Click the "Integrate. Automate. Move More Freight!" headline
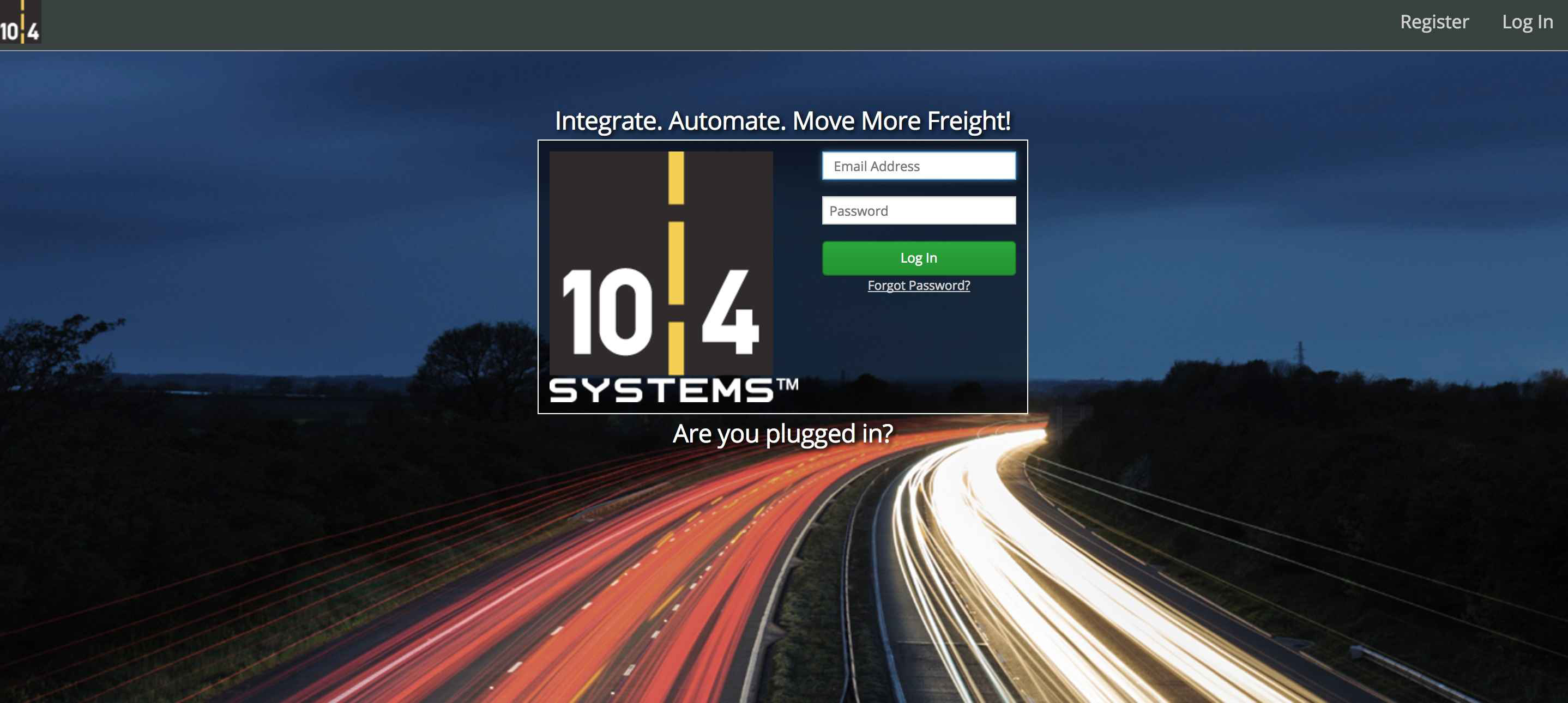This screenshot has height=703, width=1568. pos(782,120)
